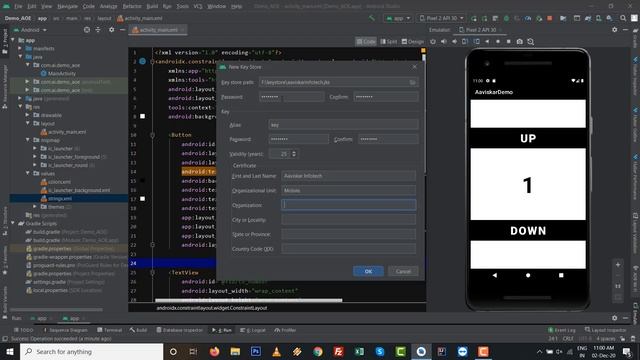Expand the themes folder
640x360 pixels.
click(35, 207)
